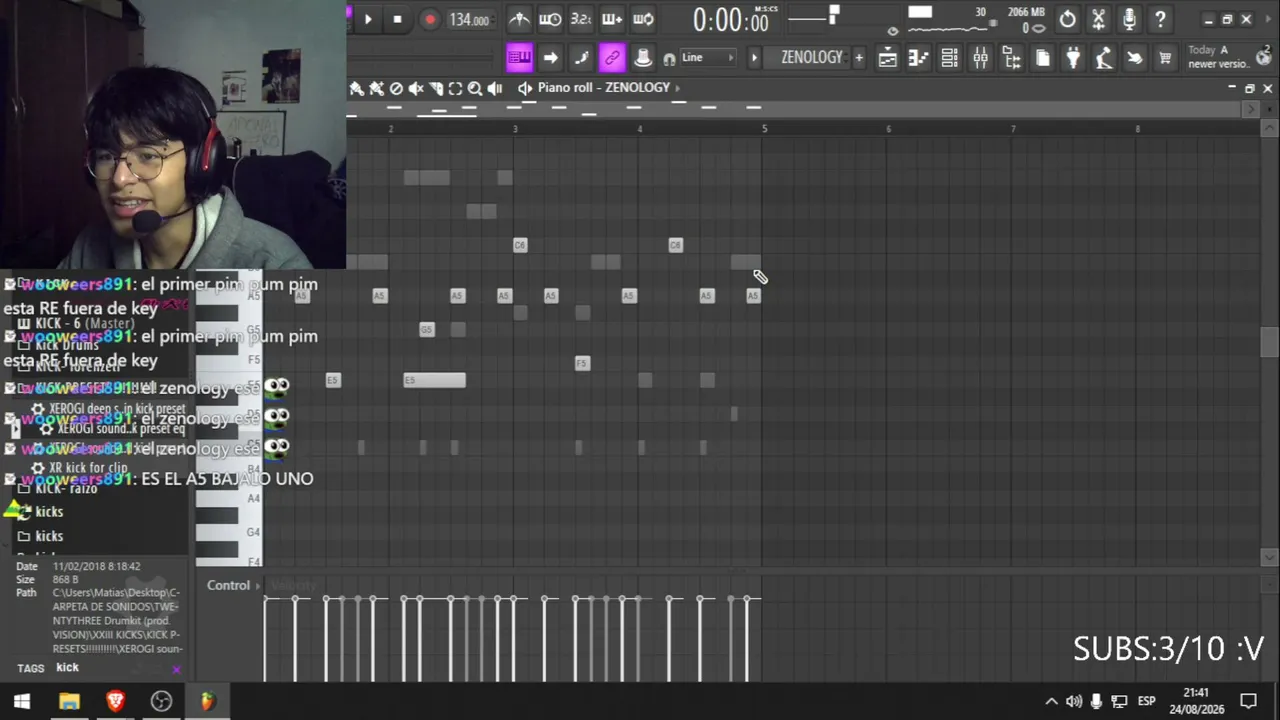Select the Slice tool in Piano roll
1280x720 pixels.
[436, 88]
